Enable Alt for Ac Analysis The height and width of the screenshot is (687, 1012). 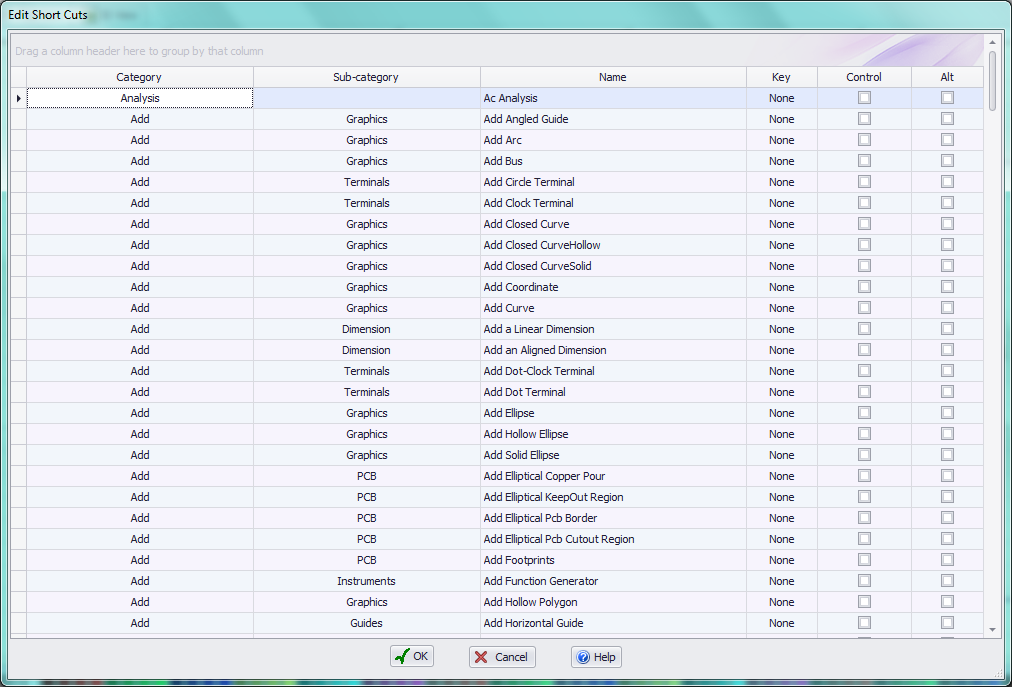coord(947,97)
